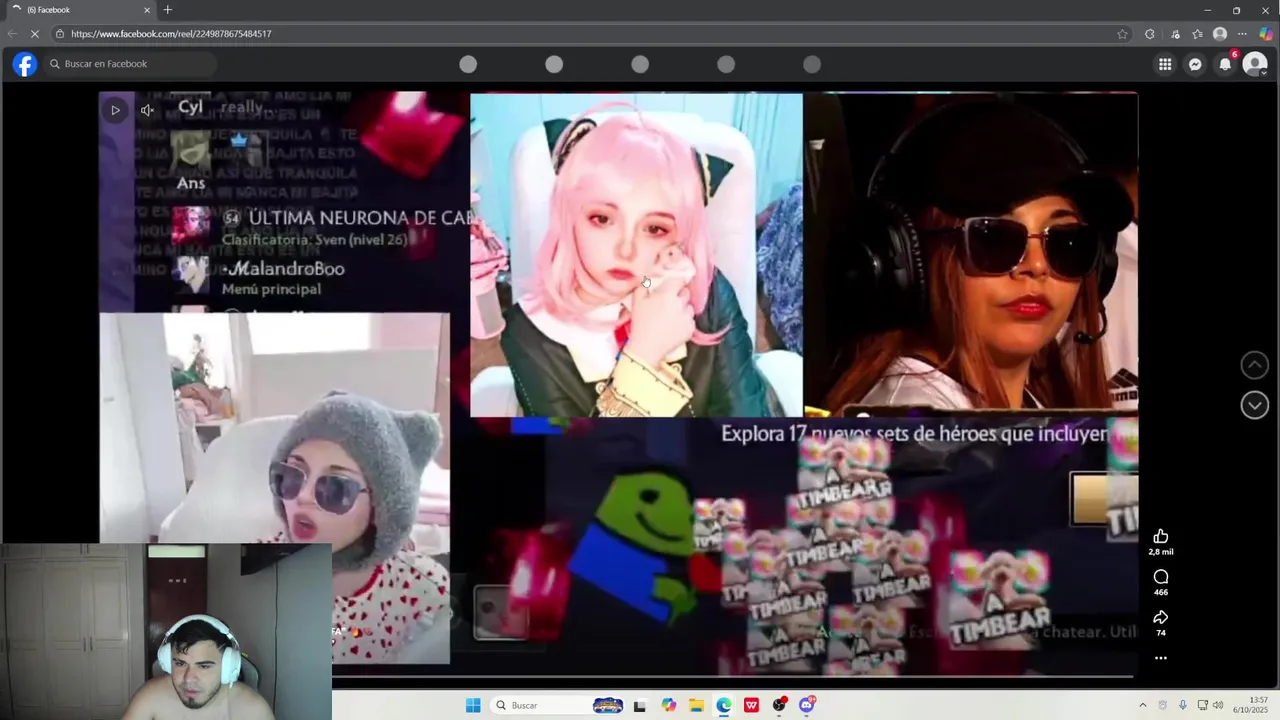This screenshot has width=1280, height=720.
Task: Open Task View on the taskbar
Action: (640, 706)
